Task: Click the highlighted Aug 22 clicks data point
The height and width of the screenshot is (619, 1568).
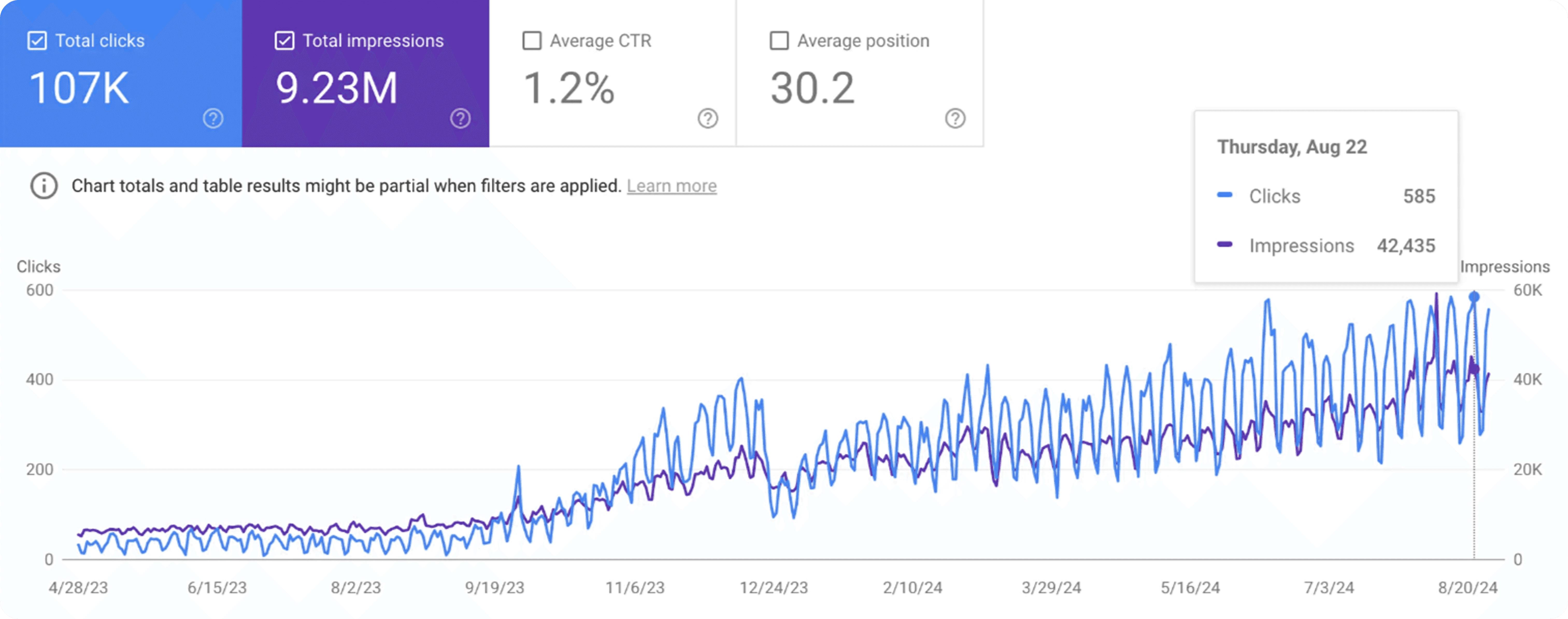Action: 1474,297
